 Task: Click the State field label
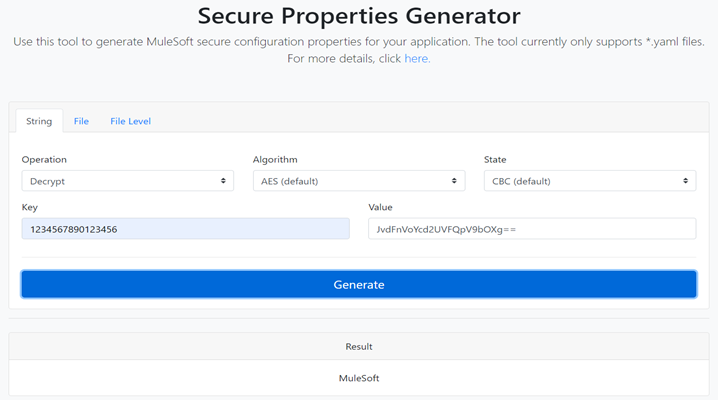[x=497, y=160]
